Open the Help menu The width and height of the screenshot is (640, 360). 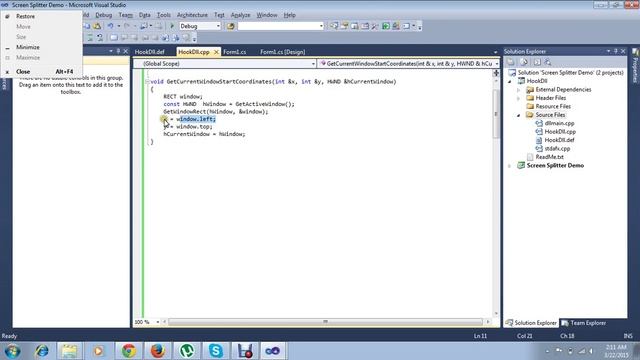(x=289, y=15)
